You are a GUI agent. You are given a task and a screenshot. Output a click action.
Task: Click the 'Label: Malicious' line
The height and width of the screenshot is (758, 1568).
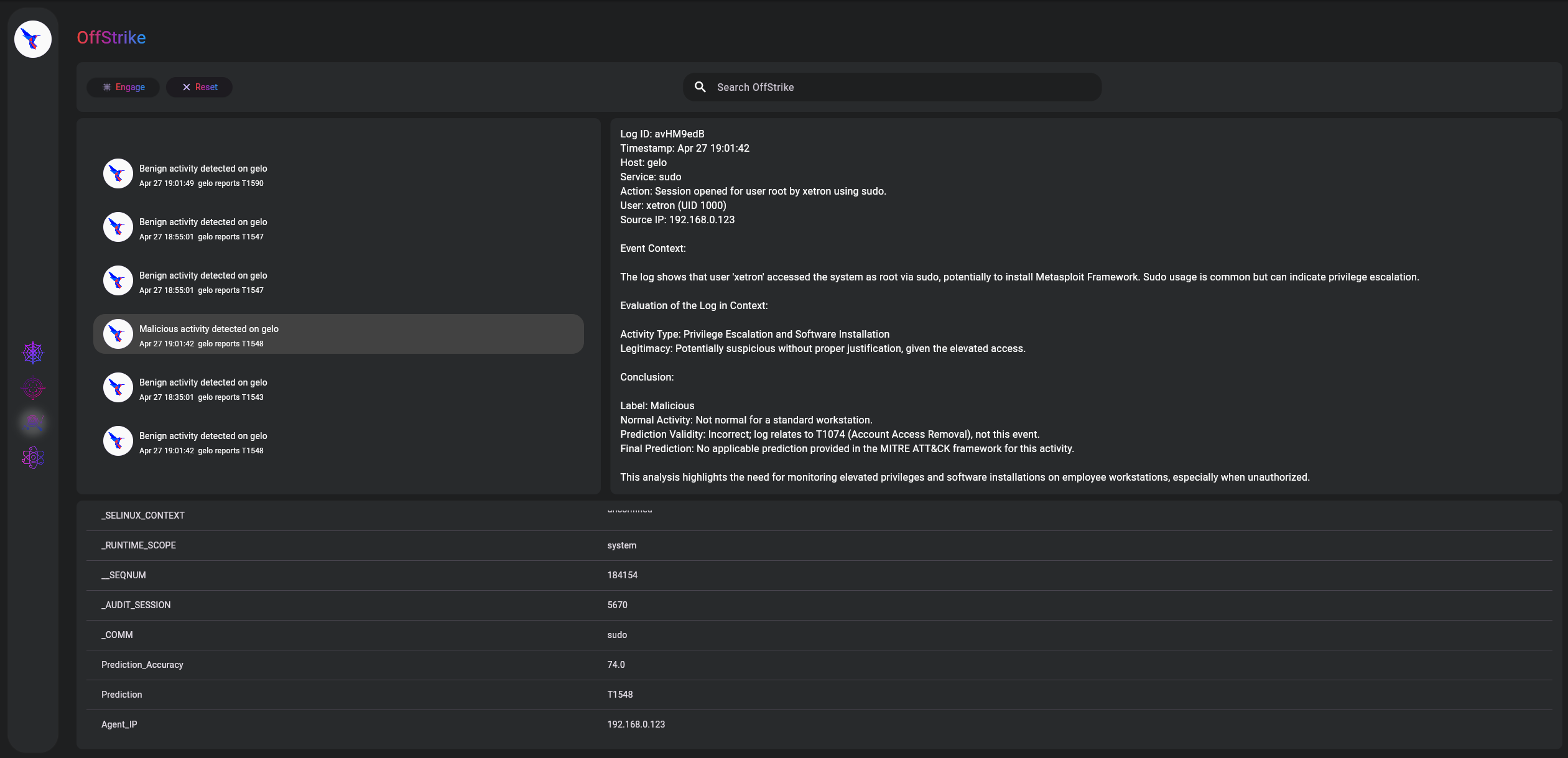click(657, 405)
